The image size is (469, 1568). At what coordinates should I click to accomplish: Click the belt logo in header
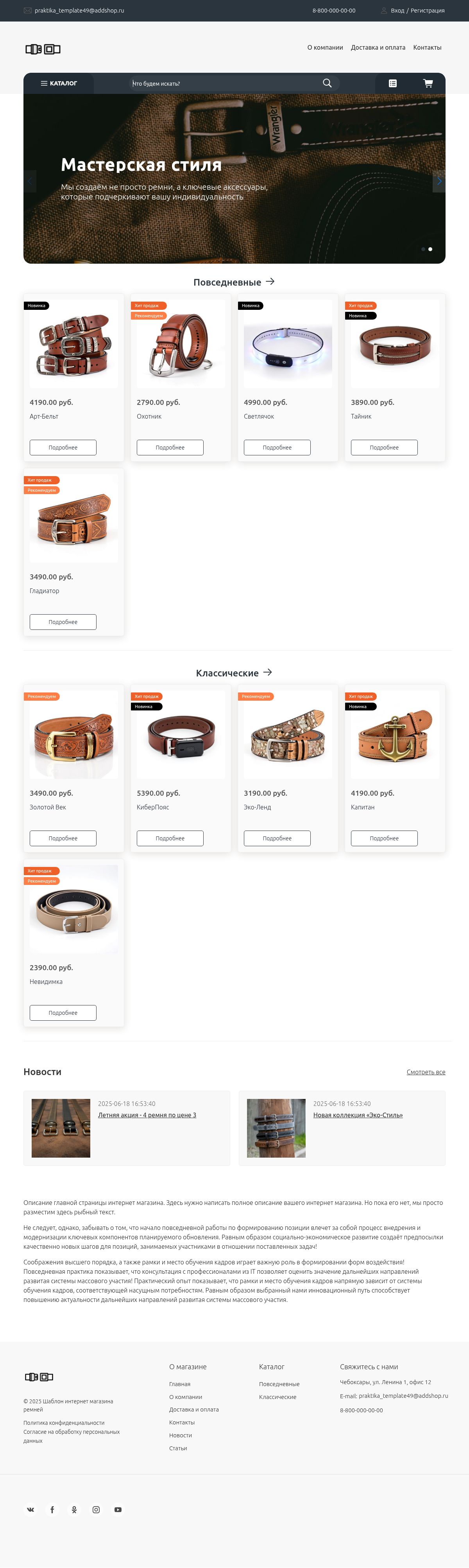tap(43, 49)
